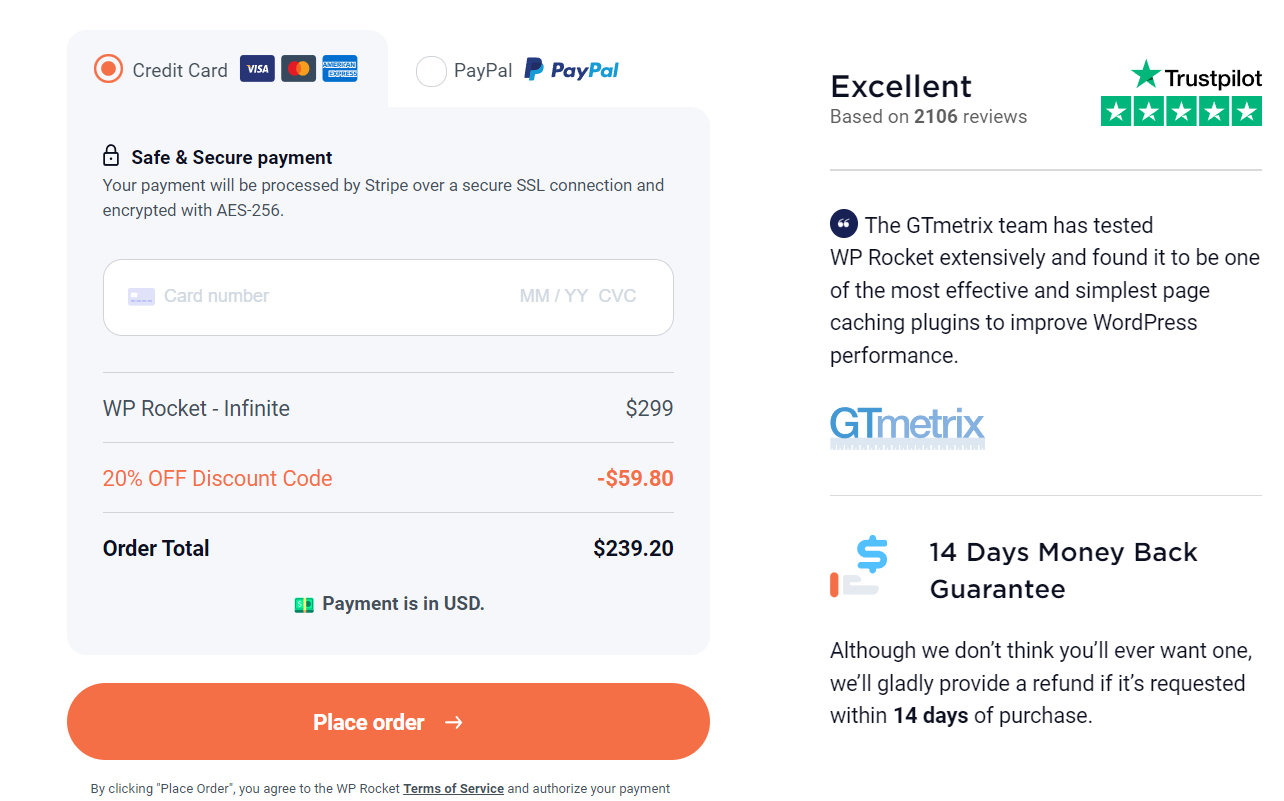Click the quotation mark icon beside GTmetrix testimonial
This screenshot has width=1284, height=801.
coord(844,223)
